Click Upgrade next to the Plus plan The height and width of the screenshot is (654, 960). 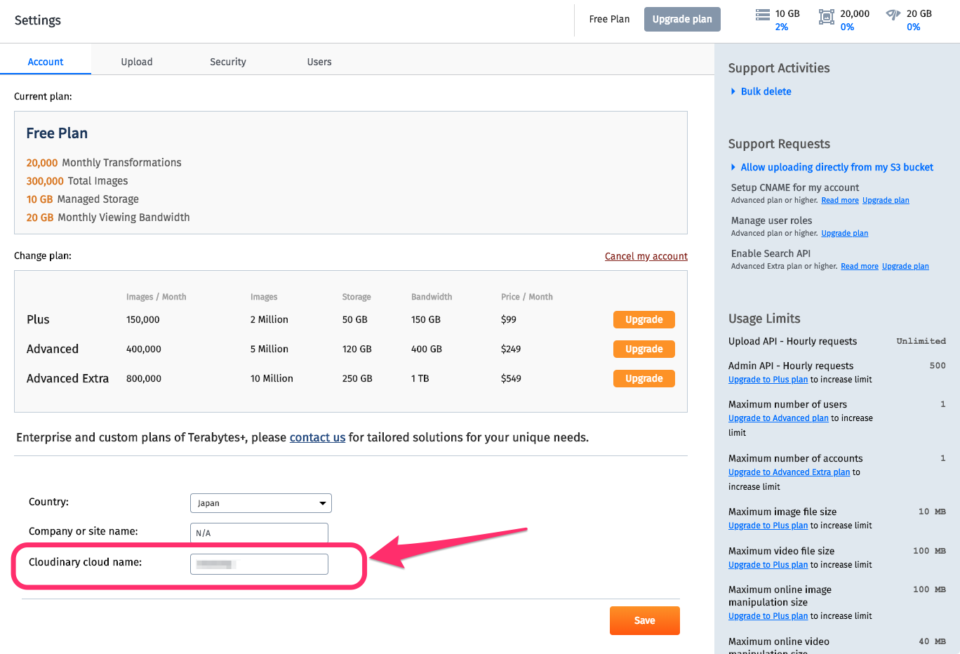point(643,319)
